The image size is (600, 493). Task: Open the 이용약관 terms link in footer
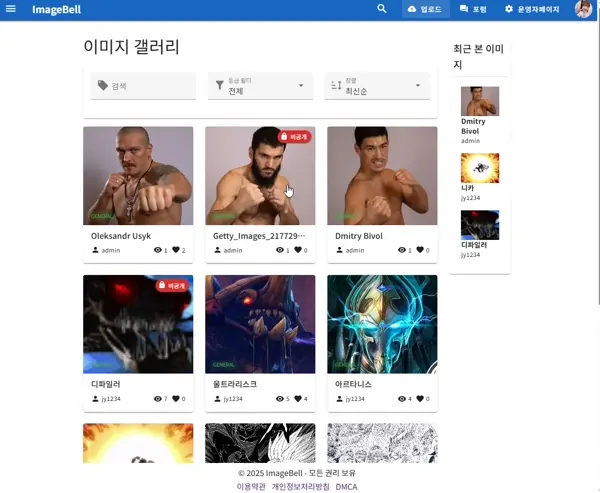pyautogui.click(x=251, y=486)
